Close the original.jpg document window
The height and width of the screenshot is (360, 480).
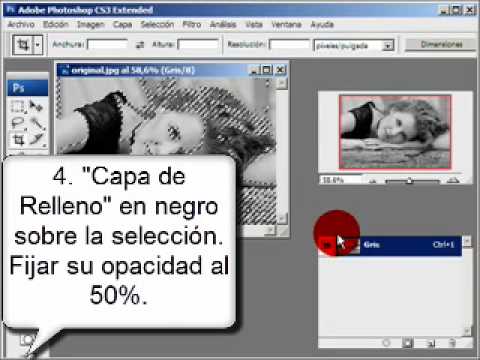tap(281, 70)
